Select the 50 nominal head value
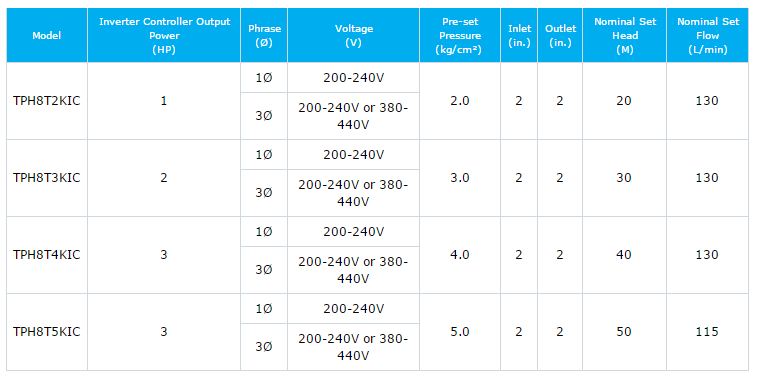The width and height of the screenshot is (757, 376). (x=624, y=332)
